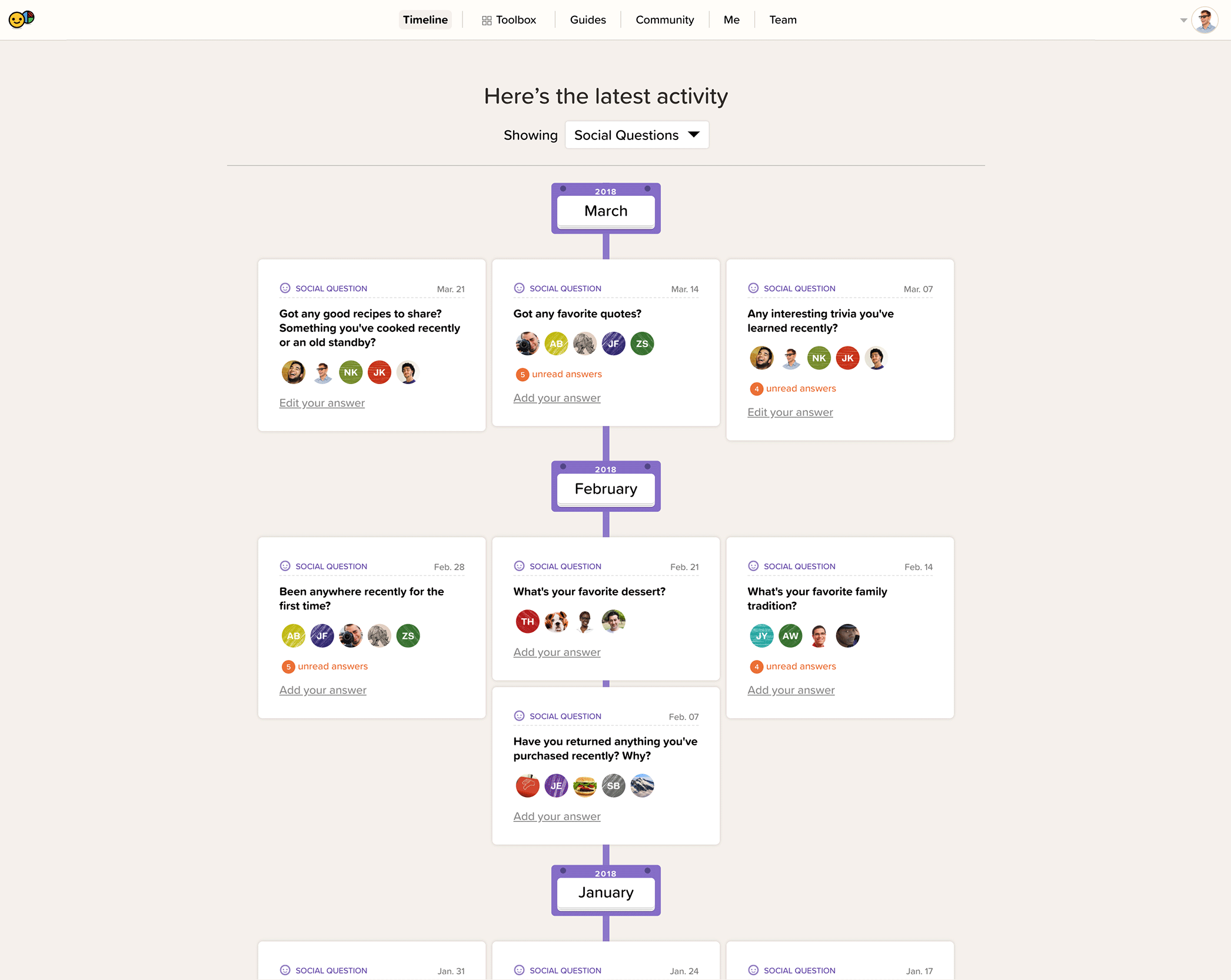Click the TH avatar on dessert question
Image resolution: width=1231 pixels, height=980 pixels.
coord(527,621)
